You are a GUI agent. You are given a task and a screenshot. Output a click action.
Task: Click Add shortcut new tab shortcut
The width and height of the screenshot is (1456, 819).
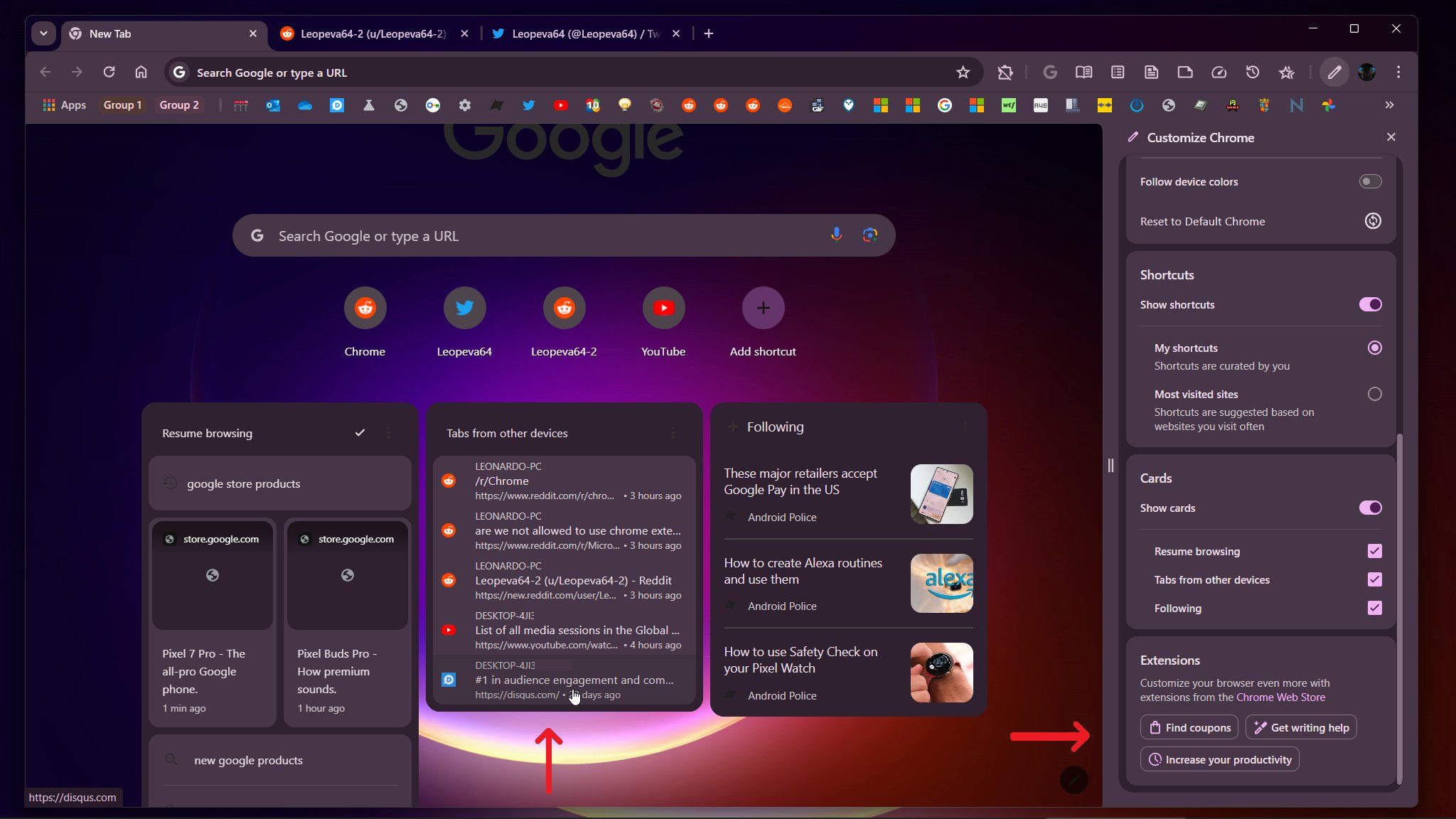pyautogui.click(x=763, y=307)
